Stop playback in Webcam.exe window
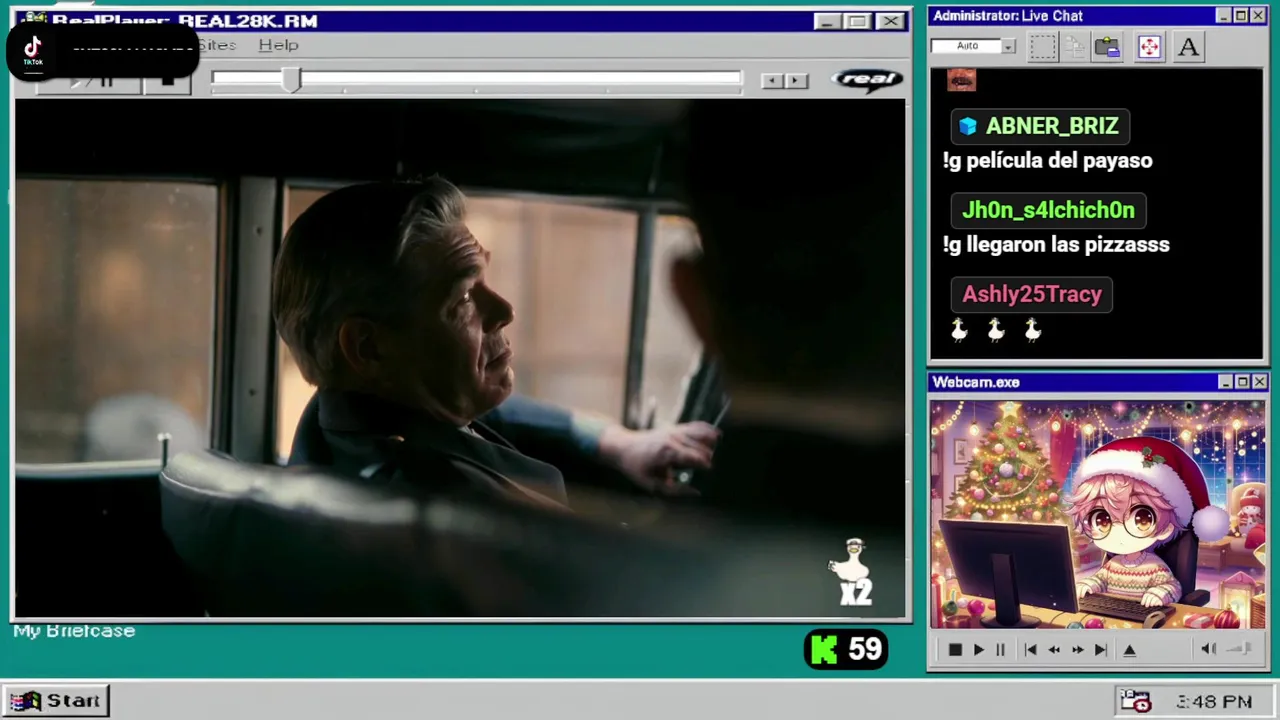This screenshot has height=720, width=1280. (x=955, y=650)
